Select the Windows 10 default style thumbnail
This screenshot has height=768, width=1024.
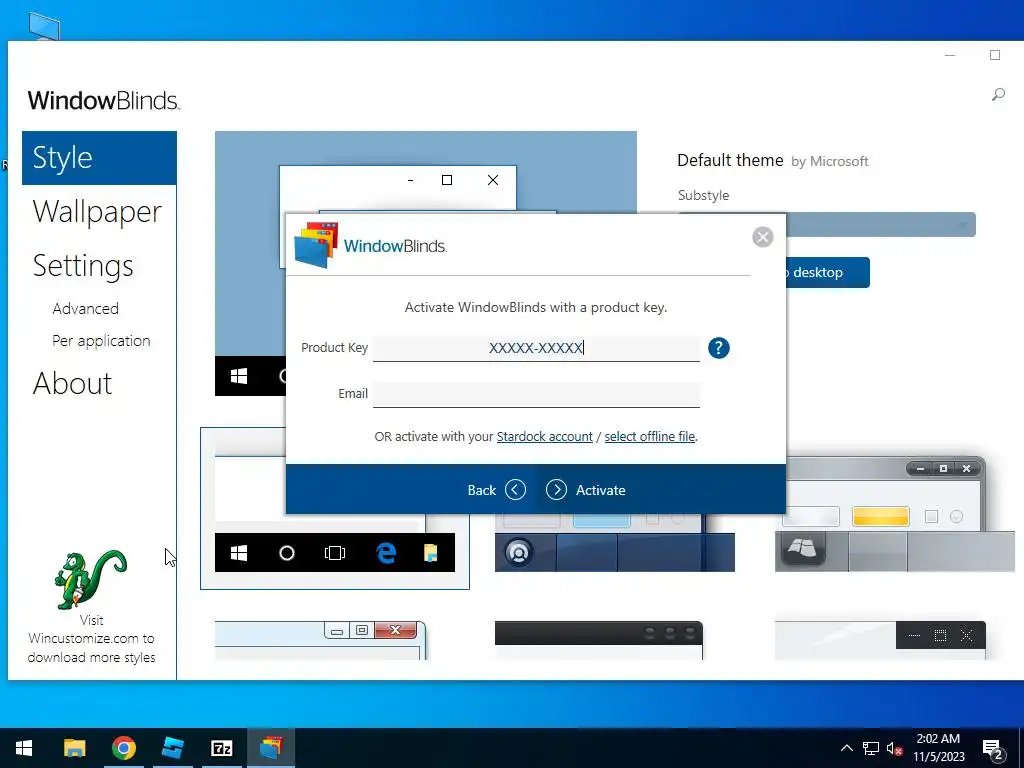334,509
